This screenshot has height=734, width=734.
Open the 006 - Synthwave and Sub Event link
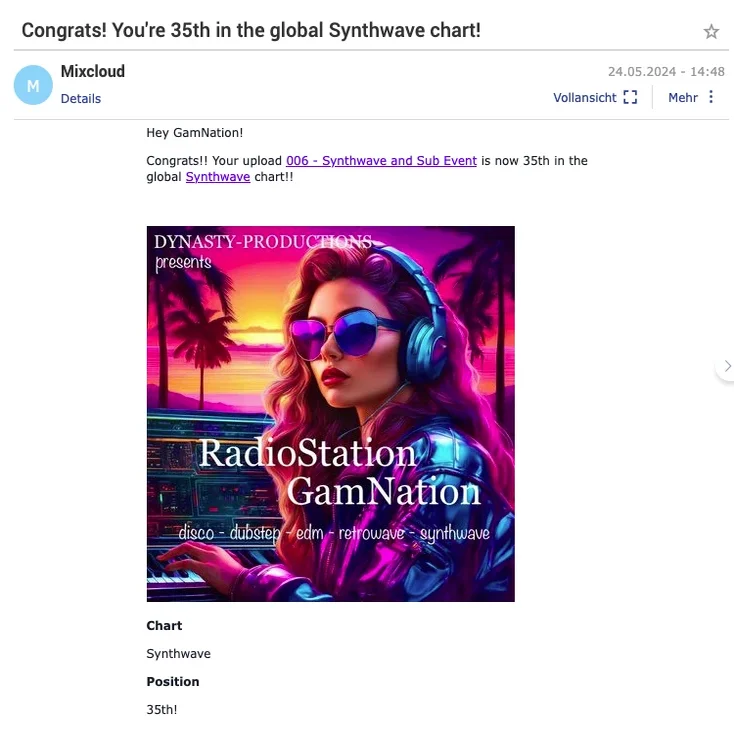coord(381,161)
